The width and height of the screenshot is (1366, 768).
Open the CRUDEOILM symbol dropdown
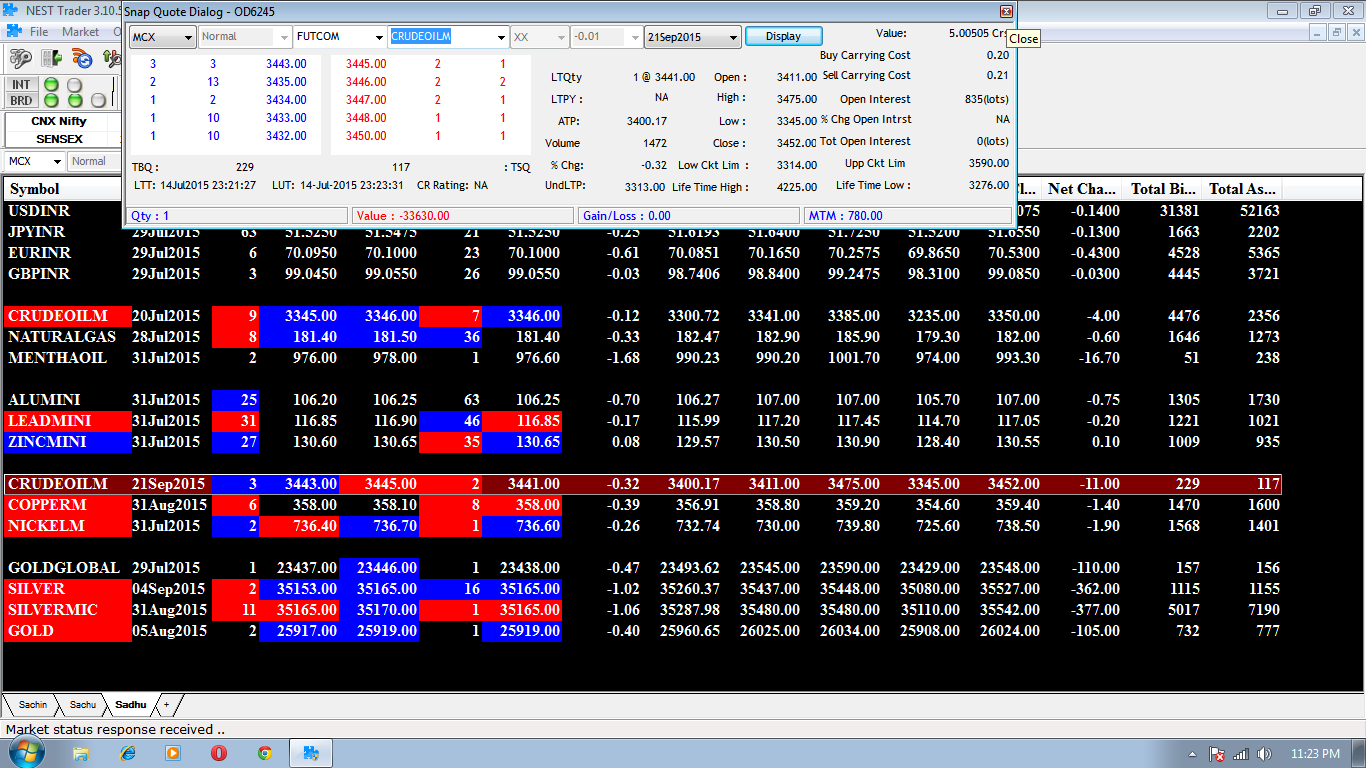pos(447,37)
